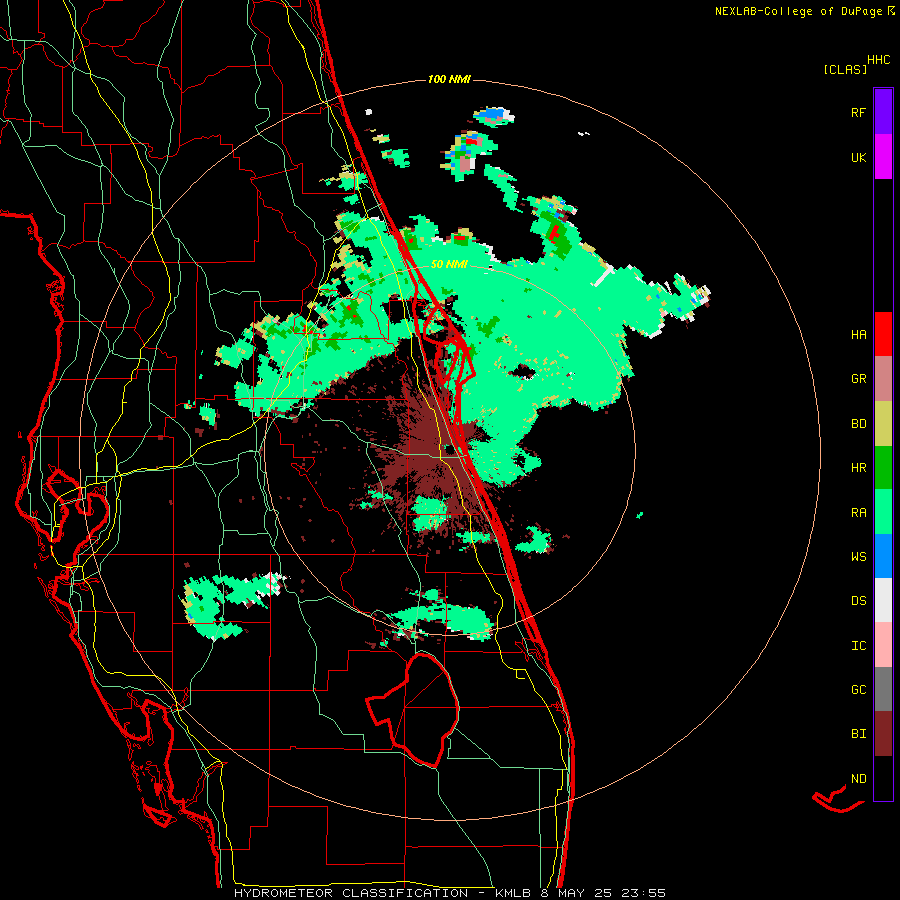Screen dimensions: 900x900
Task: Click the DS white legend swatch
Action: [x=883, y=600]
